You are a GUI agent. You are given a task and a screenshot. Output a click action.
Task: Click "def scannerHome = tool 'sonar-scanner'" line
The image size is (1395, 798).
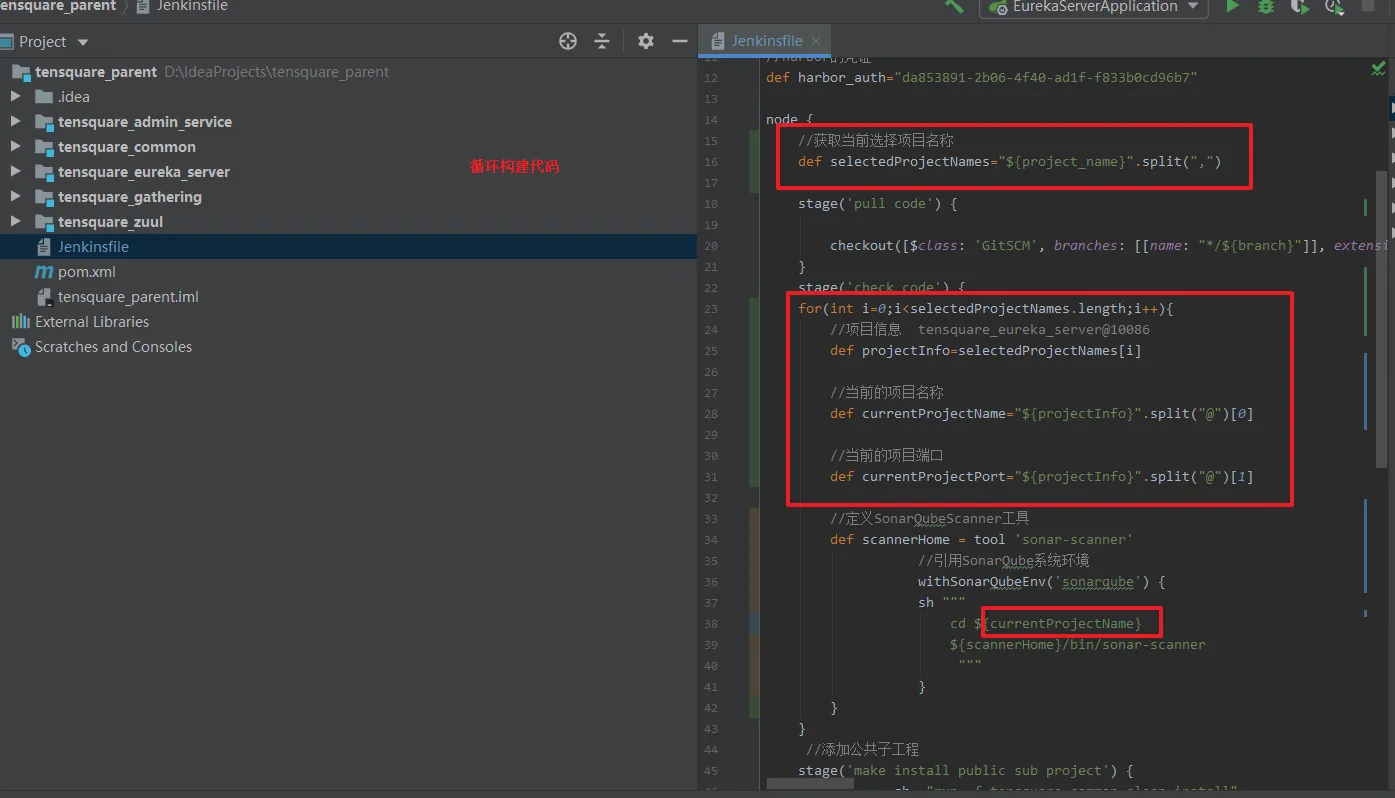[982, 540]
